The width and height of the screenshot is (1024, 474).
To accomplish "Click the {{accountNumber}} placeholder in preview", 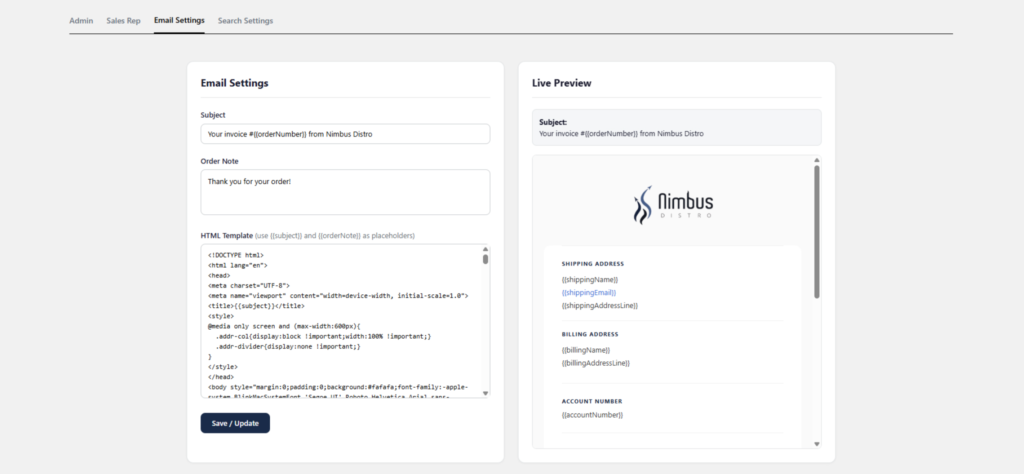I will tap(592, 415).
